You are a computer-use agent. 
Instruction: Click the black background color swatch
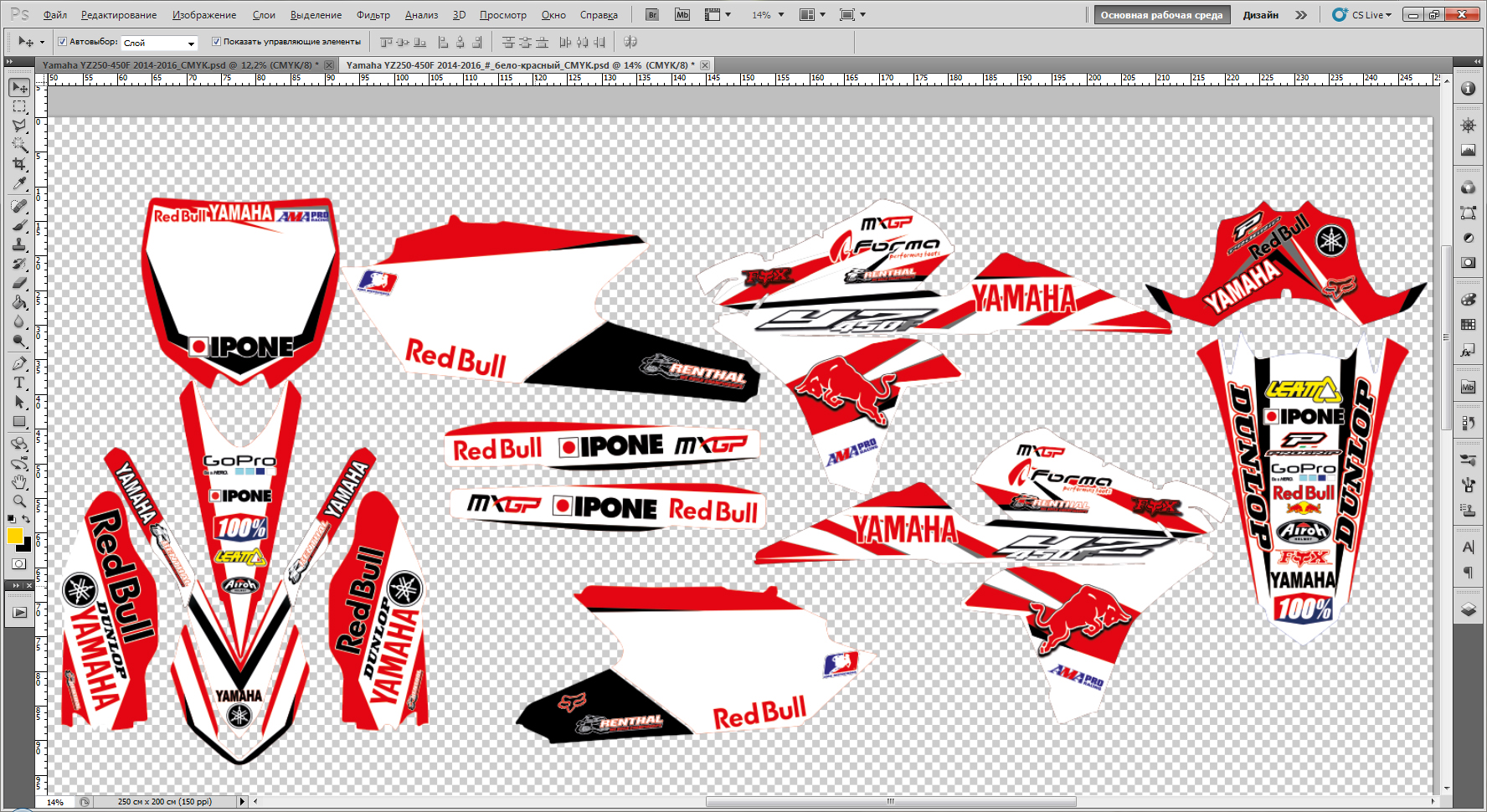pyautogui.click(x=27, y=547)
